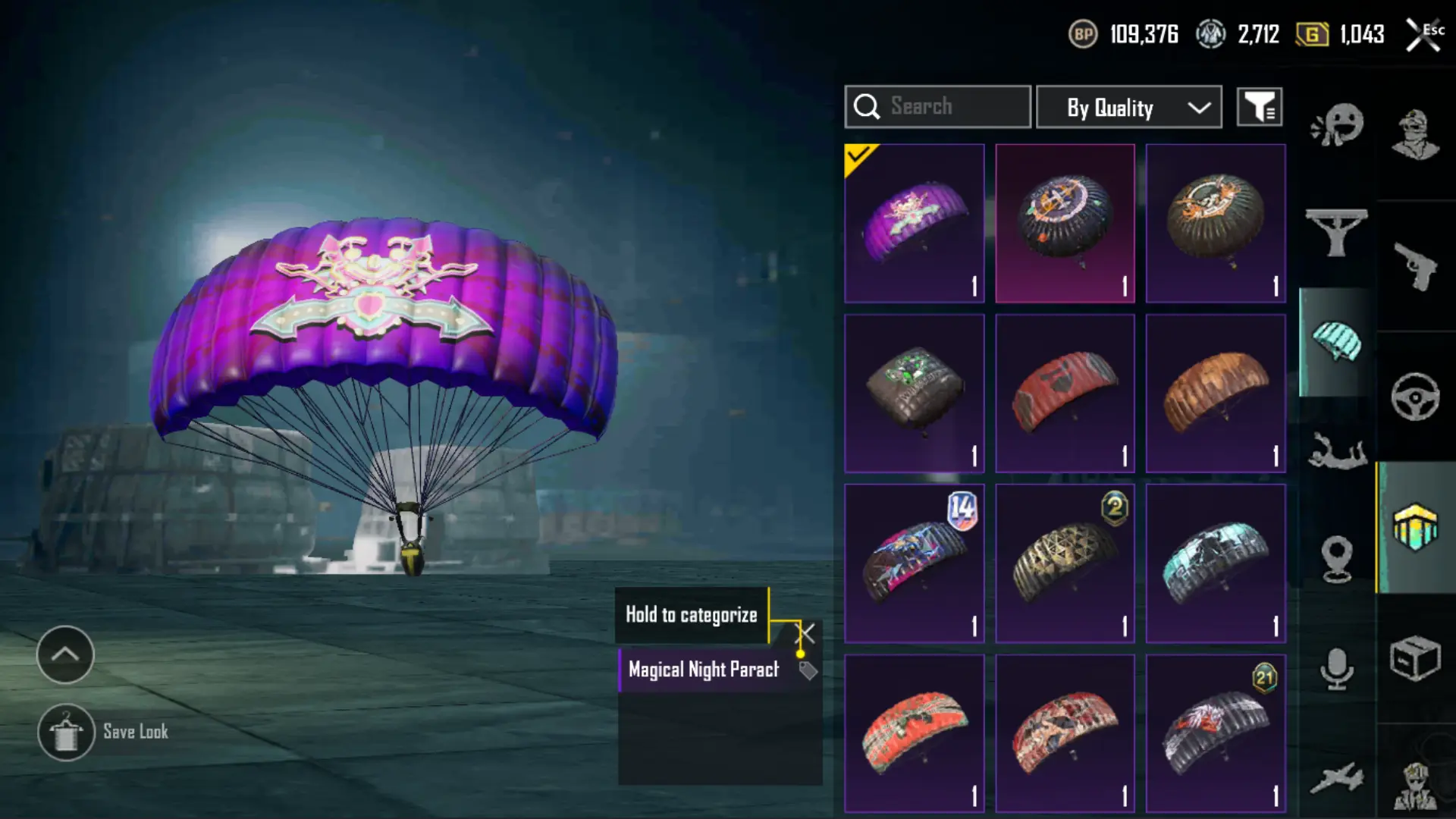The image size is (1456, 819).
Task: Open the airplane skins category
Action: [x=1337, y=778]
